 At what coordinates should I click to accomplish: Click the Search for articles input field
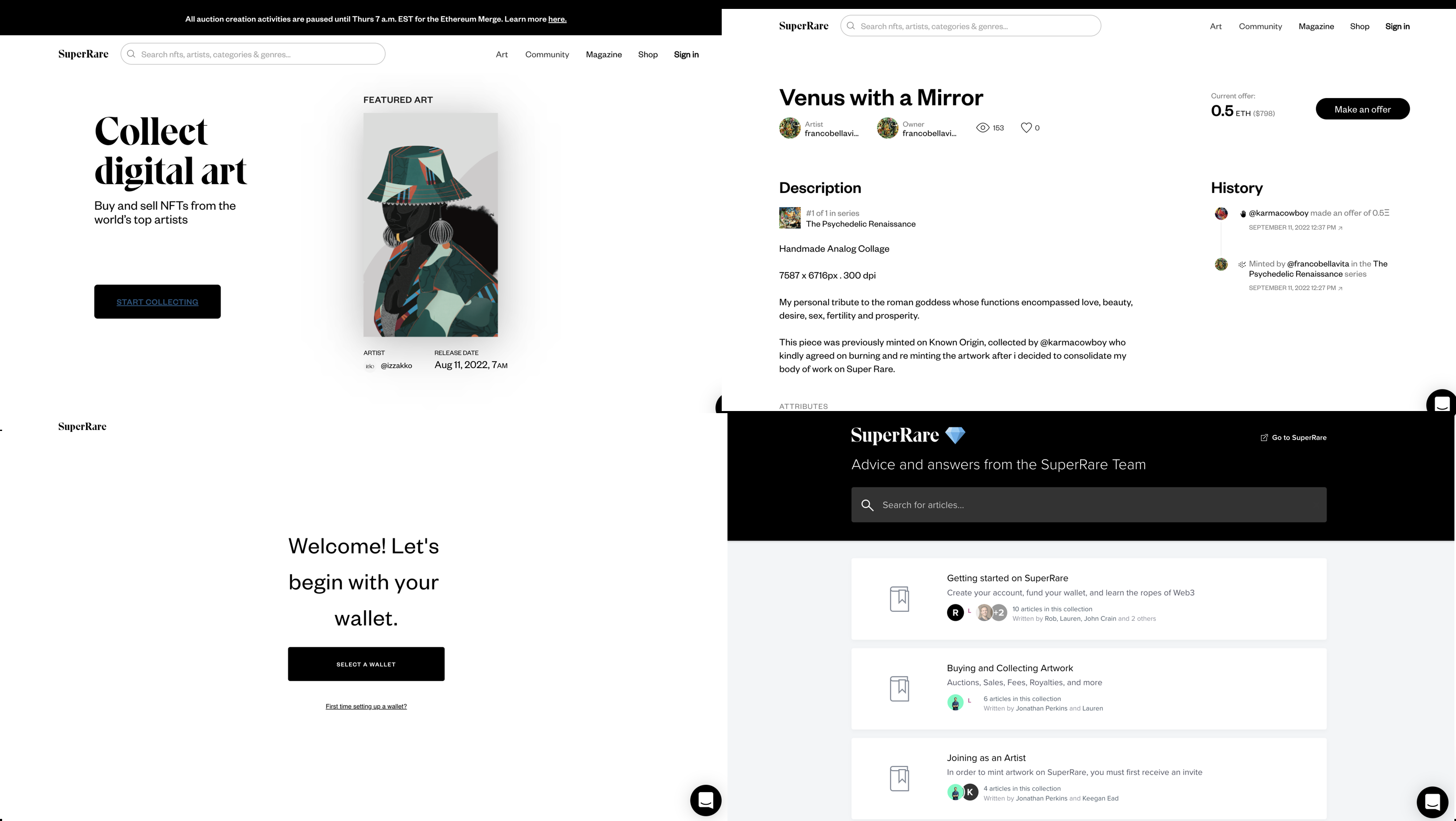click(1089, 505)
